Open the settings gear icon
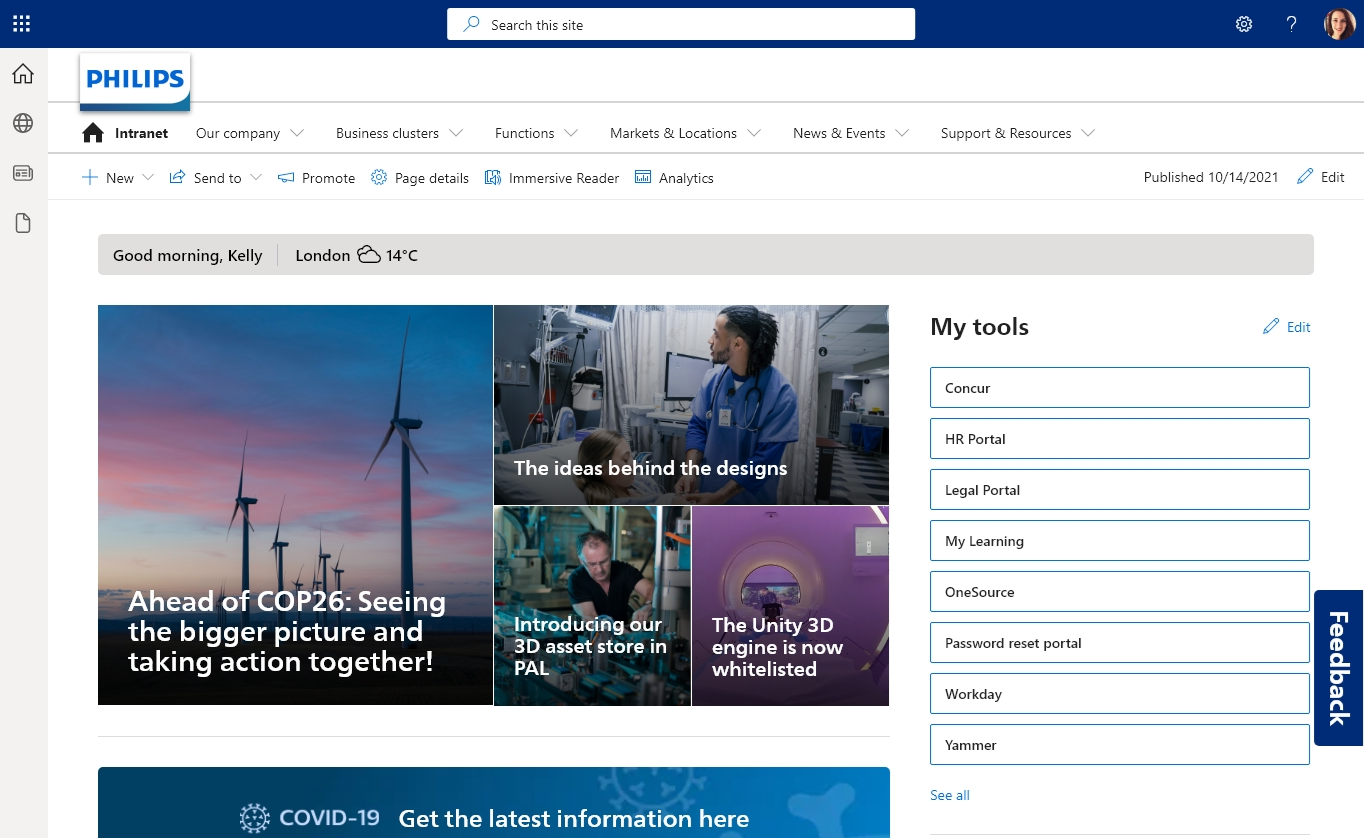 click(1244, 24)
